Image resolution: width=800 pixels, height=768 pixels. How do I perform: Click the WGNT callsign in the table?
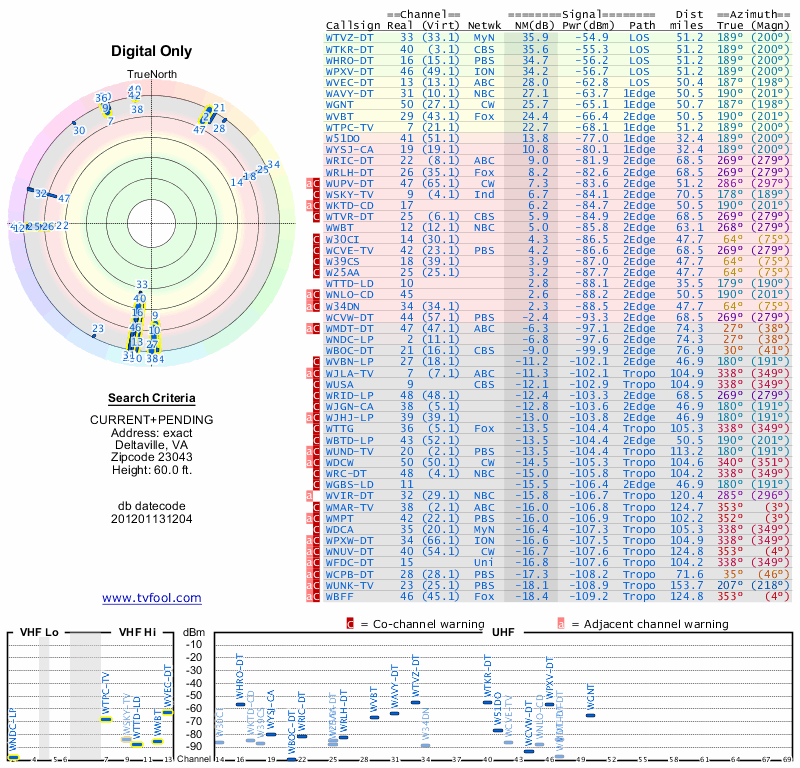point(342,103)
